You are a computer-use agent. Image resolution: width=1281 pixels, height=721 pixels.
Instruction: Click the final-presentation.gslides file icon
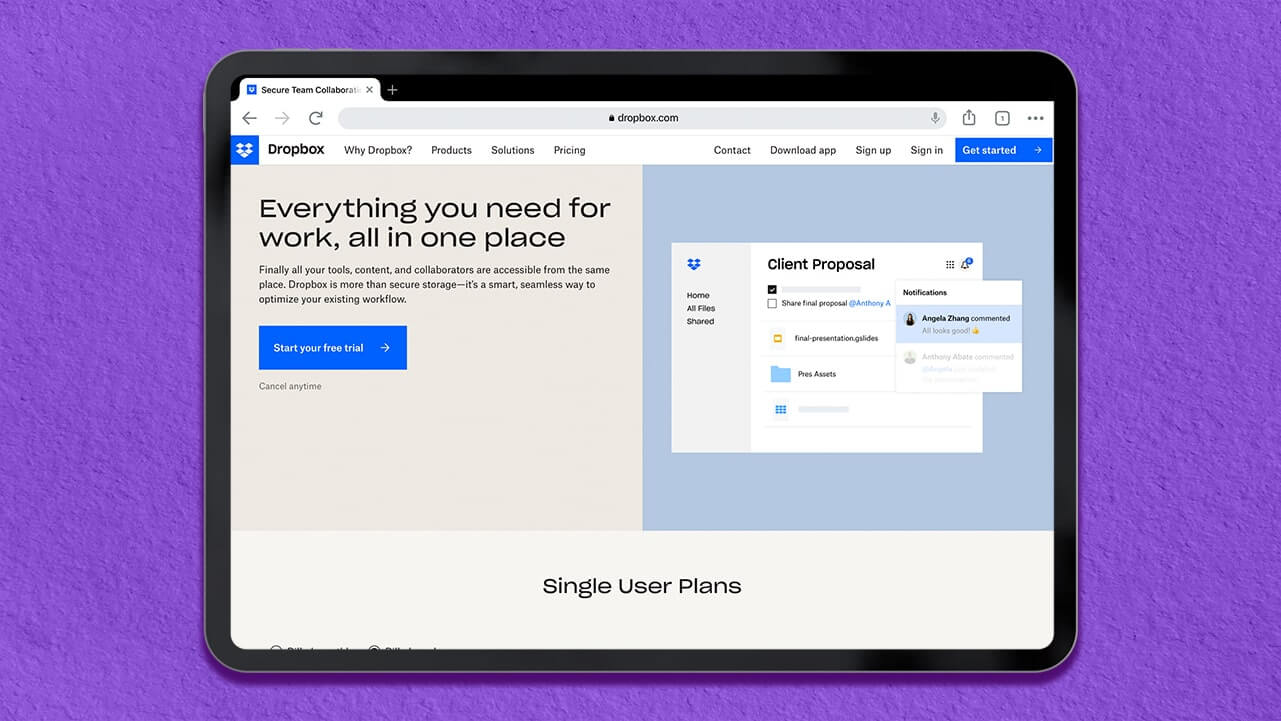pyautogui.click(x=777, y=338)
